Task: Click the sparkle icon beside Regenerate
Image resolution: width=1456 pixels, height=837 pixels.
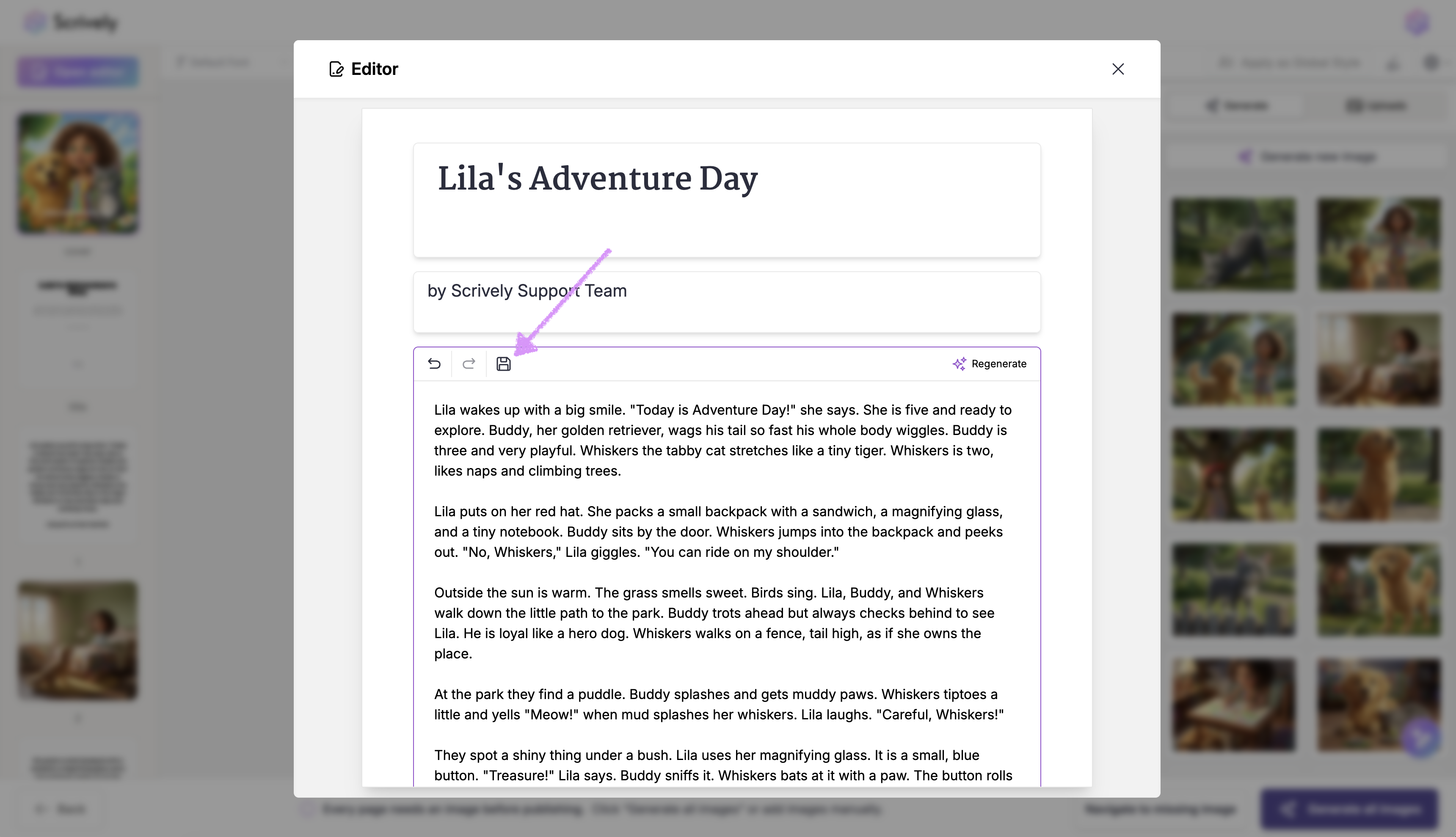Action: point(959,364)
